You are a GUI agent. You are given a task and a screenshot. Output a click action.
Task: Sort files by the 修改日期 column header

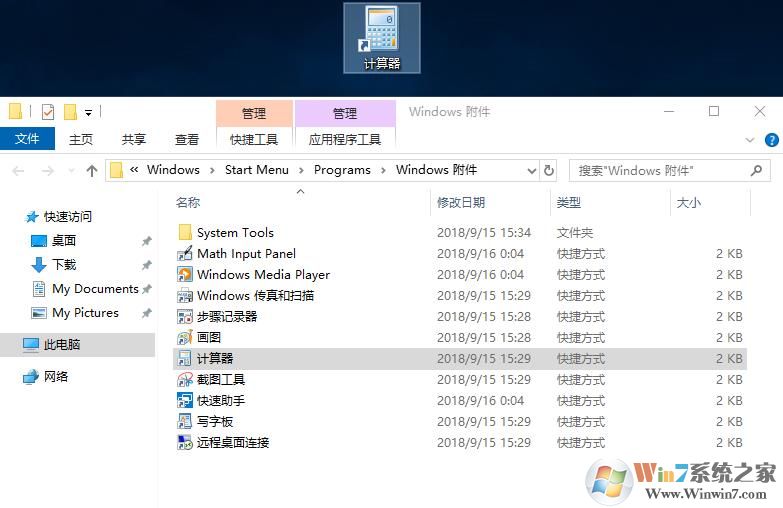click(x=461, y=203)
